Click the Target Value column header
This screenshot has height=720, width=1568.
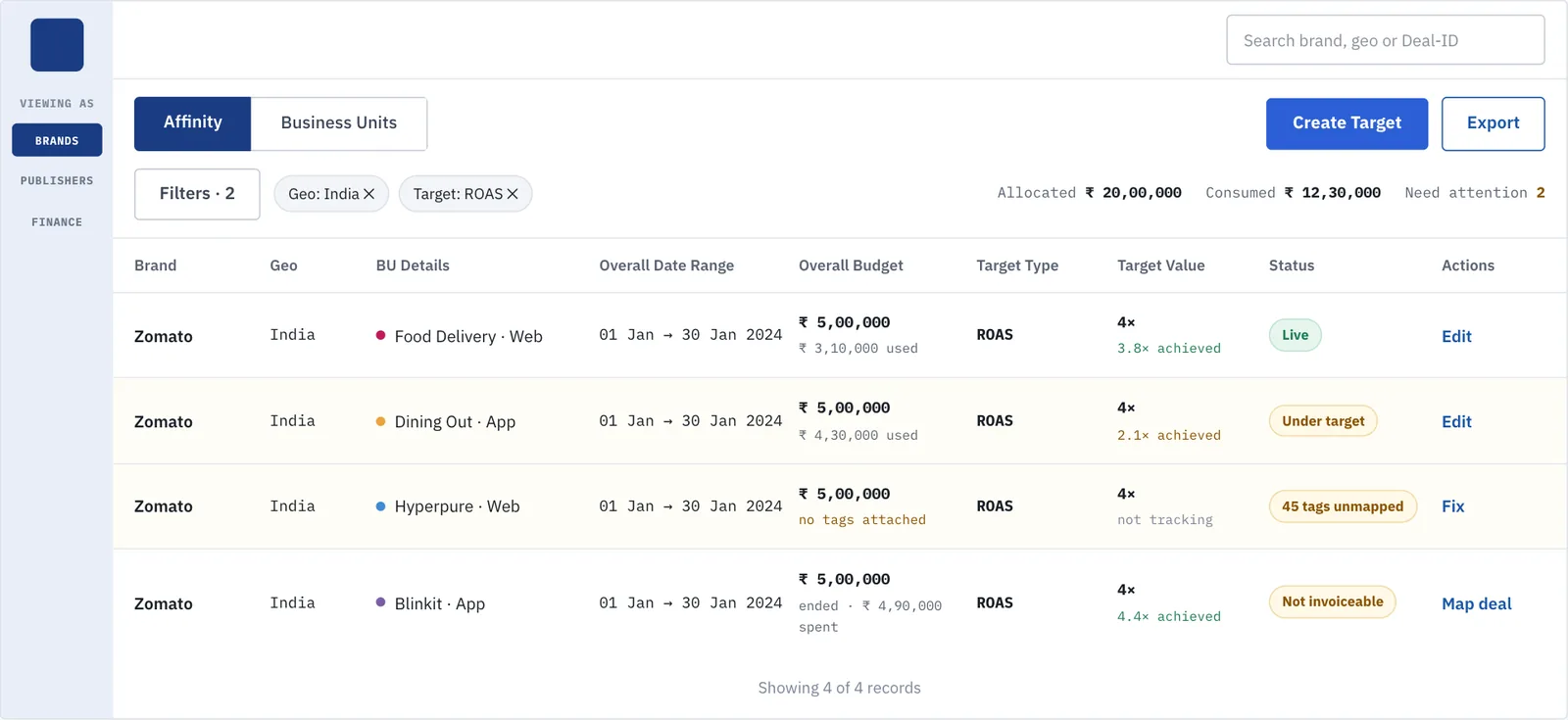1160,265
